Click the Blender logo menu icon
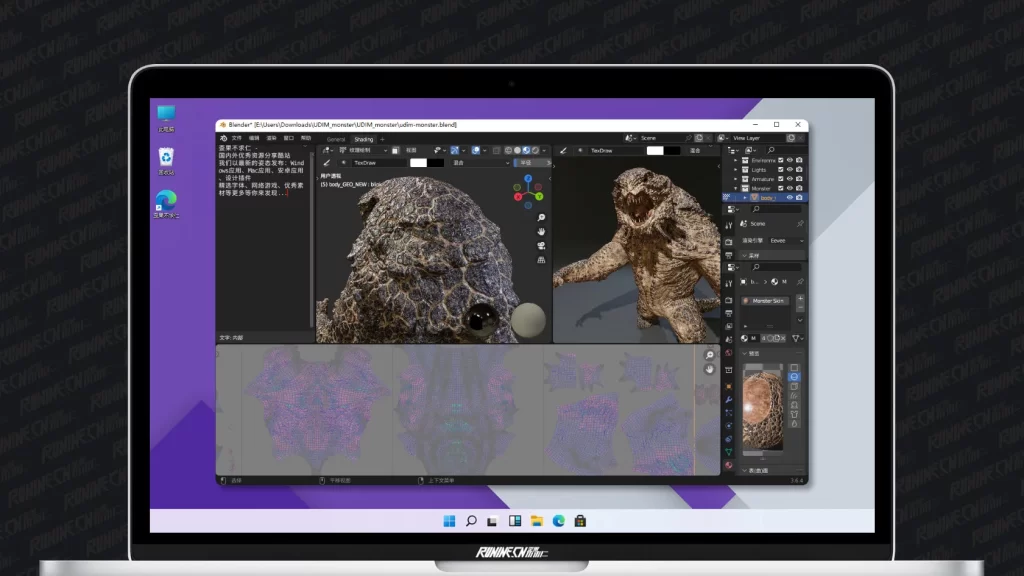 [x=222, y=137]
